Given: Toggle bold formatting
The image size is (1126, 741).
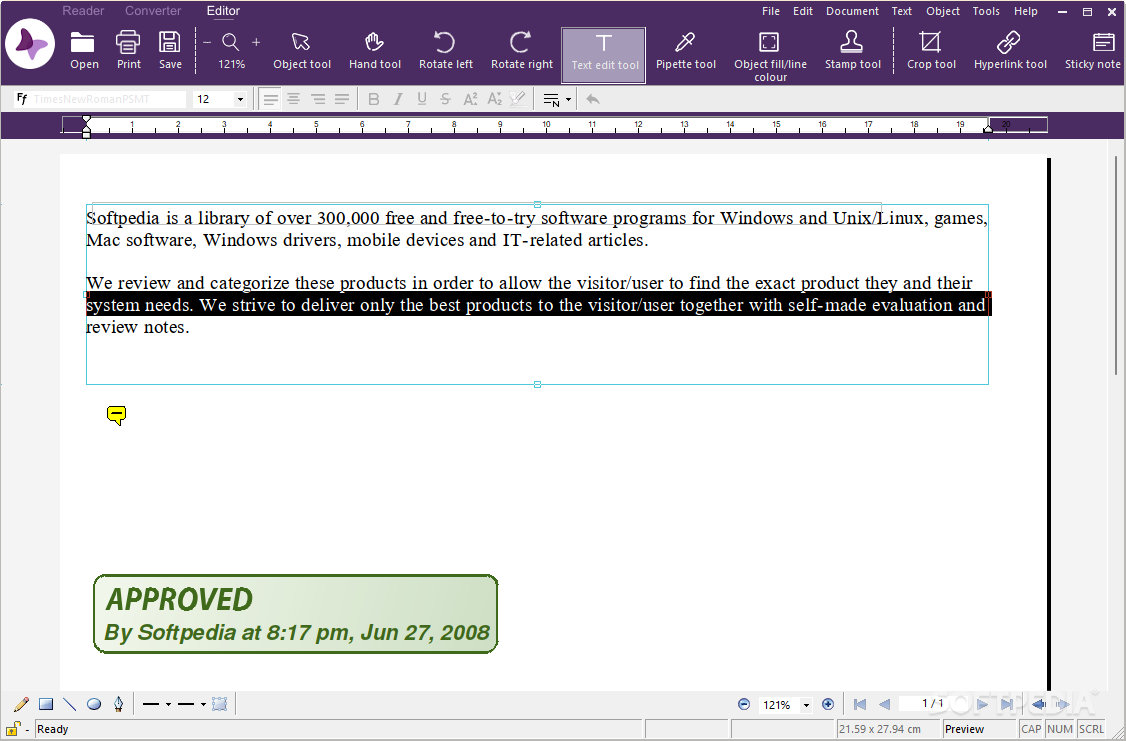Looking at the screenshot, I should 373,99.
